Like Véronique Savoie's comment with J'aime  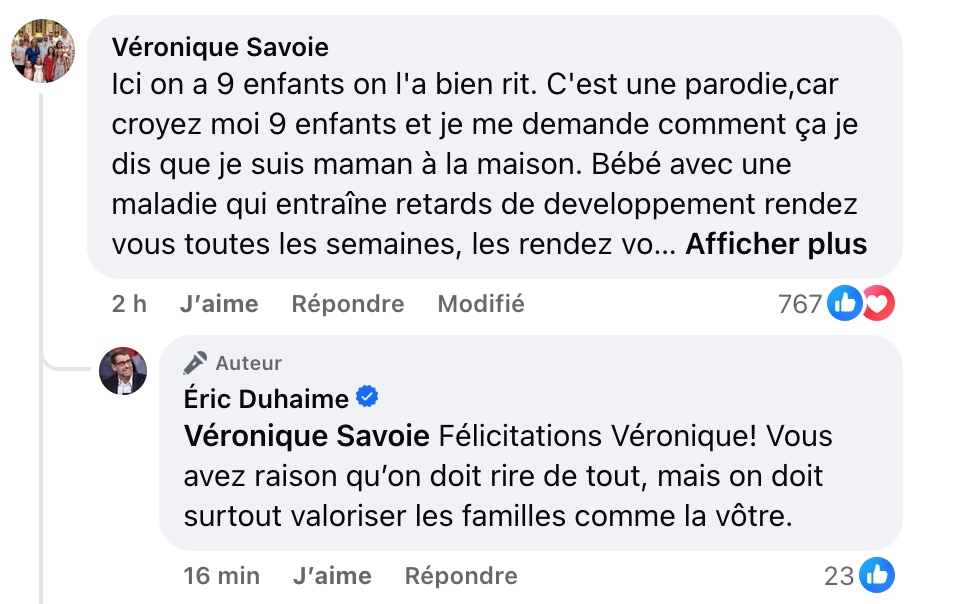click(218, 304)
